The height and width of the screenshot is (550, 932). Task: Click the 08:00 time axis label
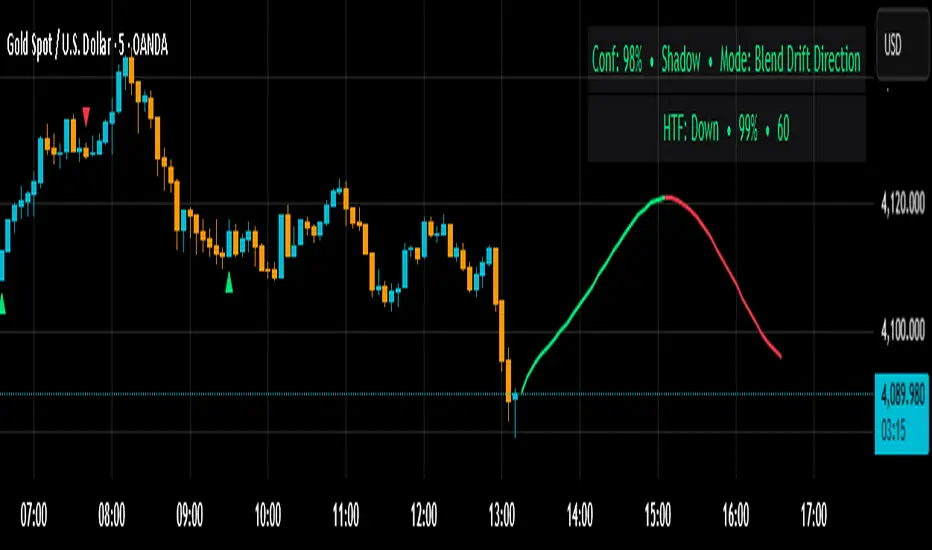pos(112,515)
